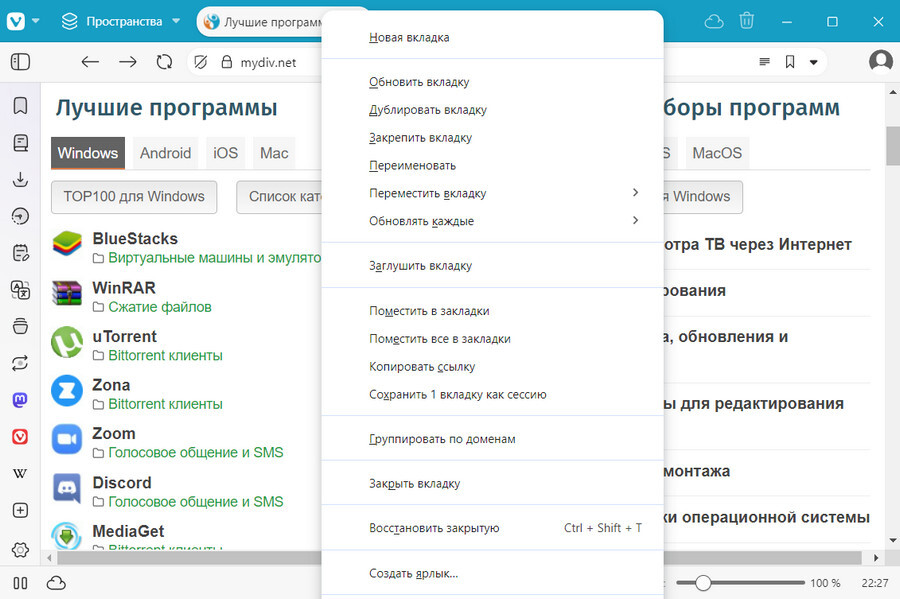Expand Обновлять каждые submenu

[492, 221]
